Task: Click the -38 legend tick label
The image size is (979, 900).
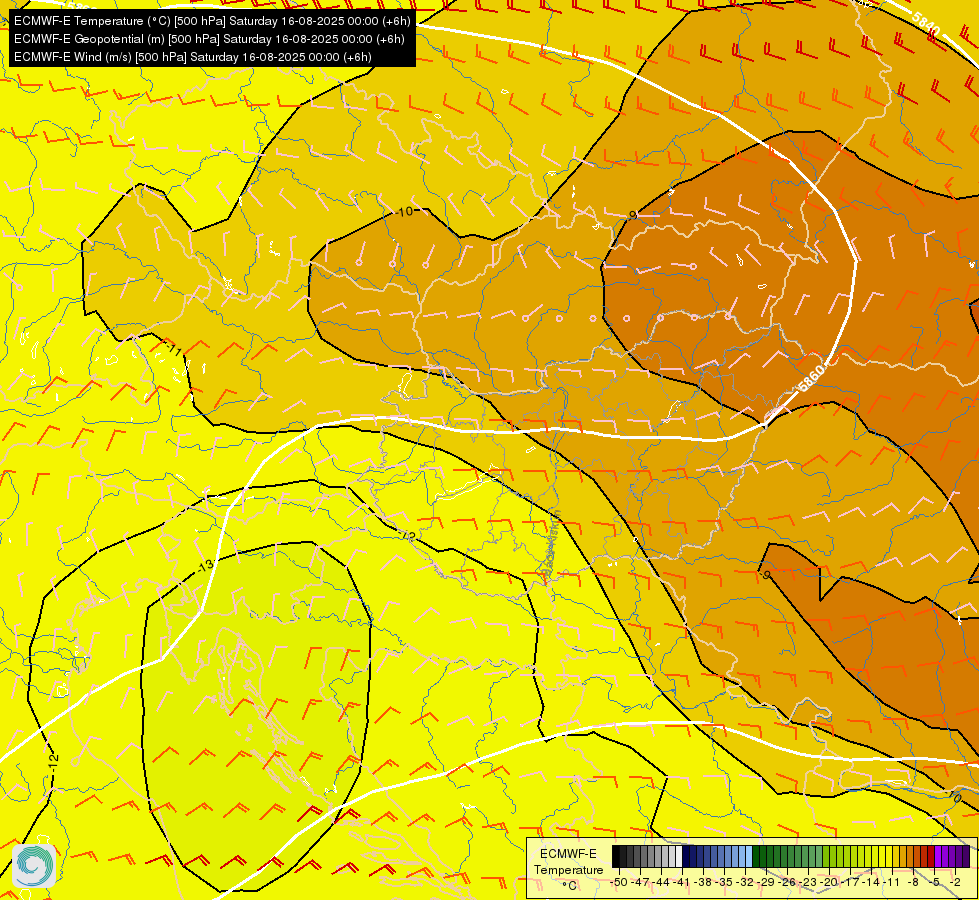Action: tap(702, 882)
